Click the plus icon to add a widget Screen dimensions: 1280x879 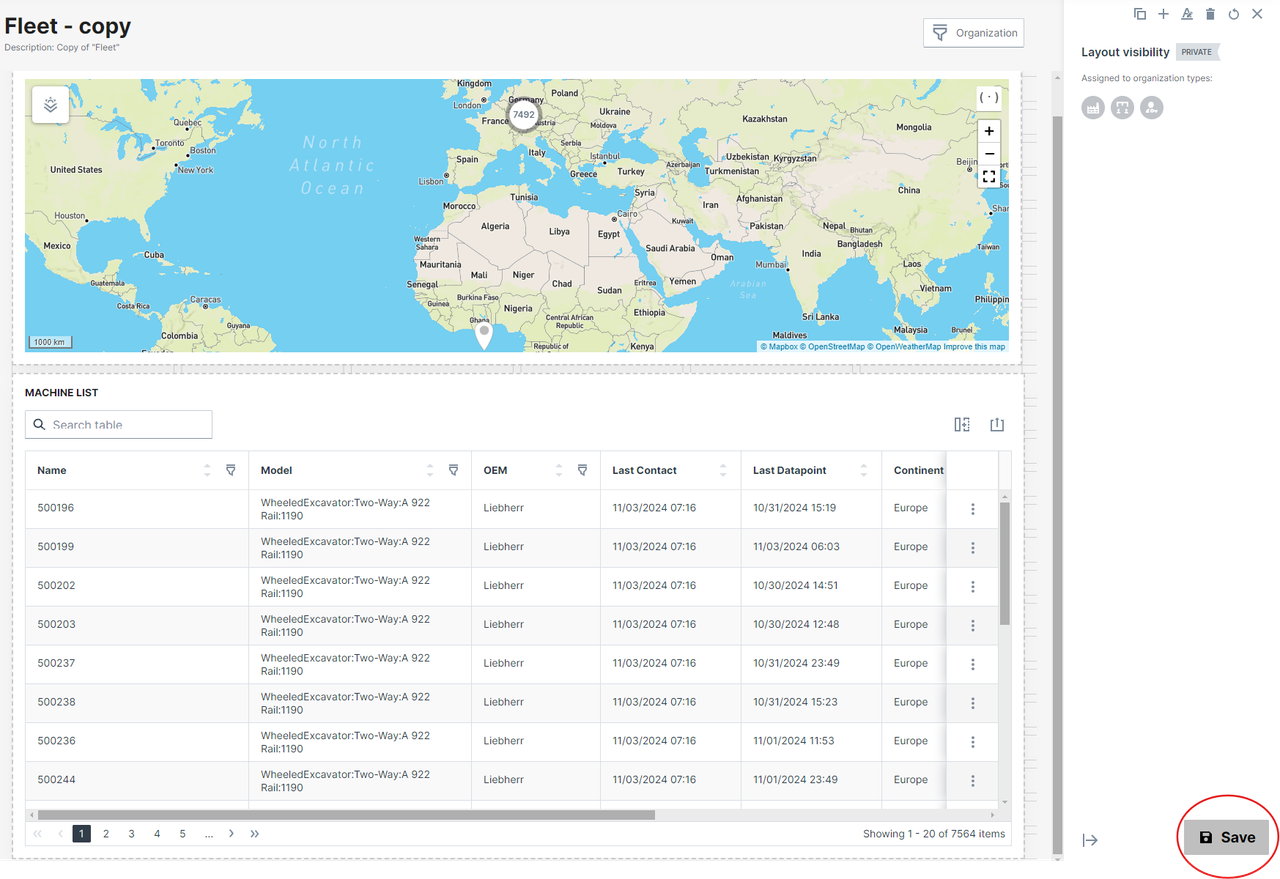tap(1163, 14)
